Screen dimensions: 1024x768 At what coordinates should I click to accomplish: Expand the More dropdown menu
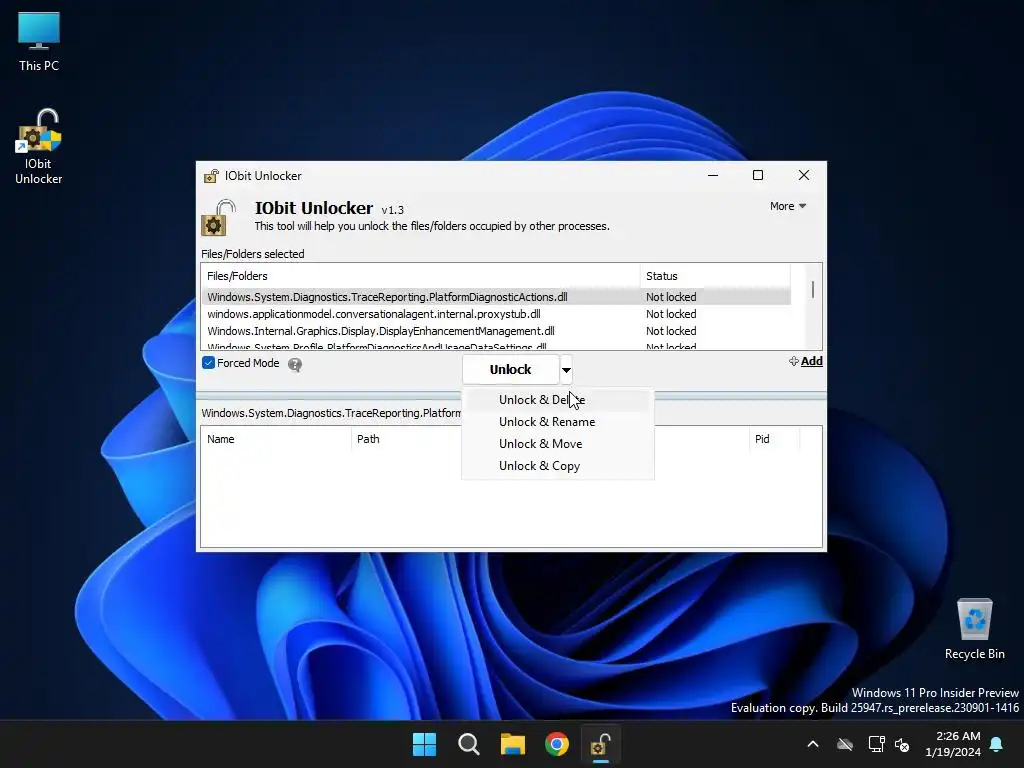tap(788, 206)
